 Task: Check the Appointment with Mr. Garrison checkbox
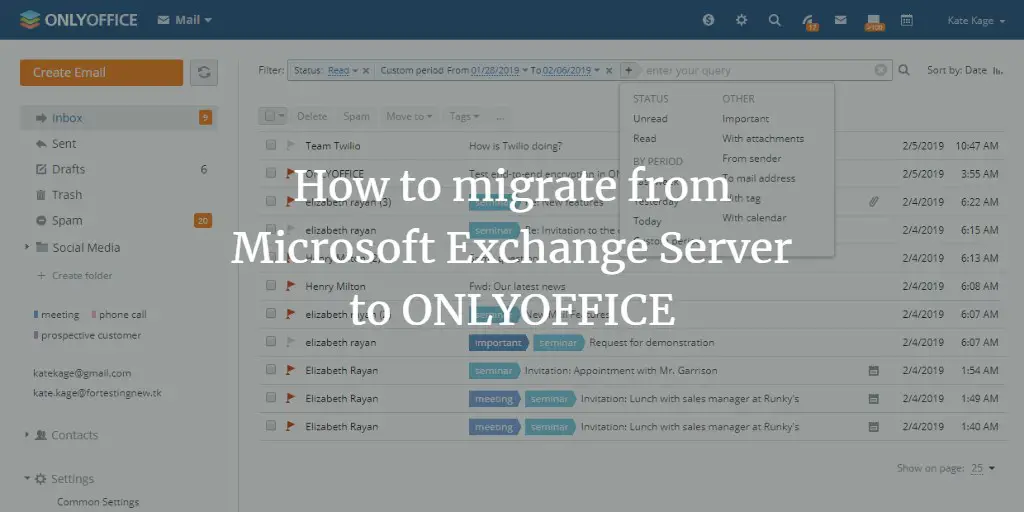click(x=271, y=370)
